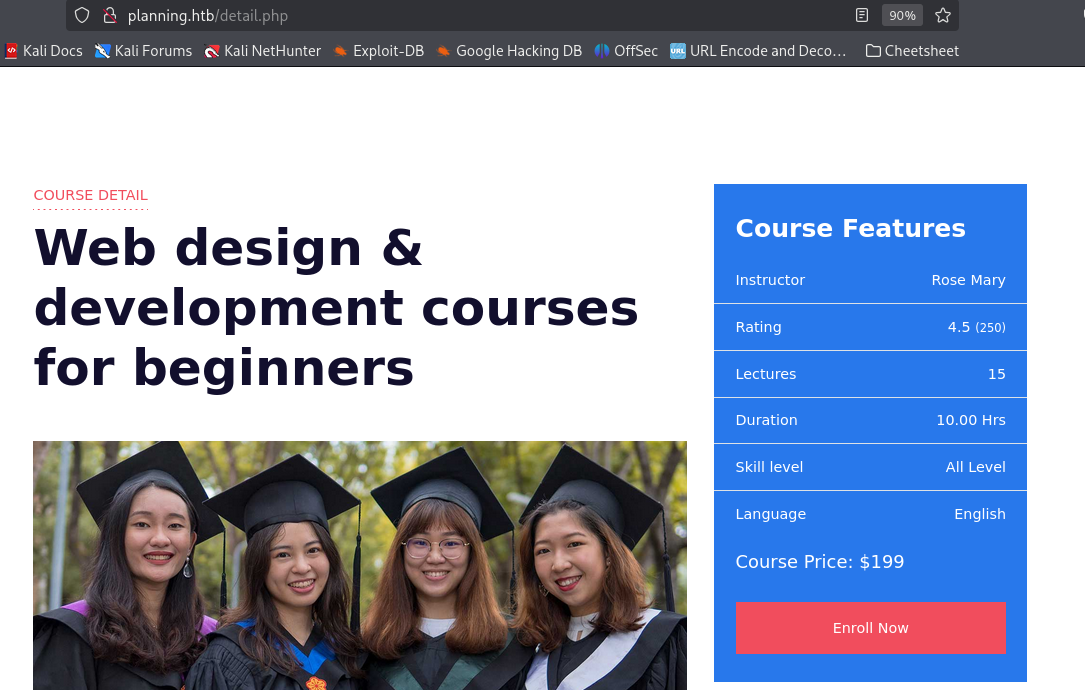Image resolution: width=1085 pixels, height=690 pixels.
Task: Click the Web design course heading
Action: [x=336, y=307]
